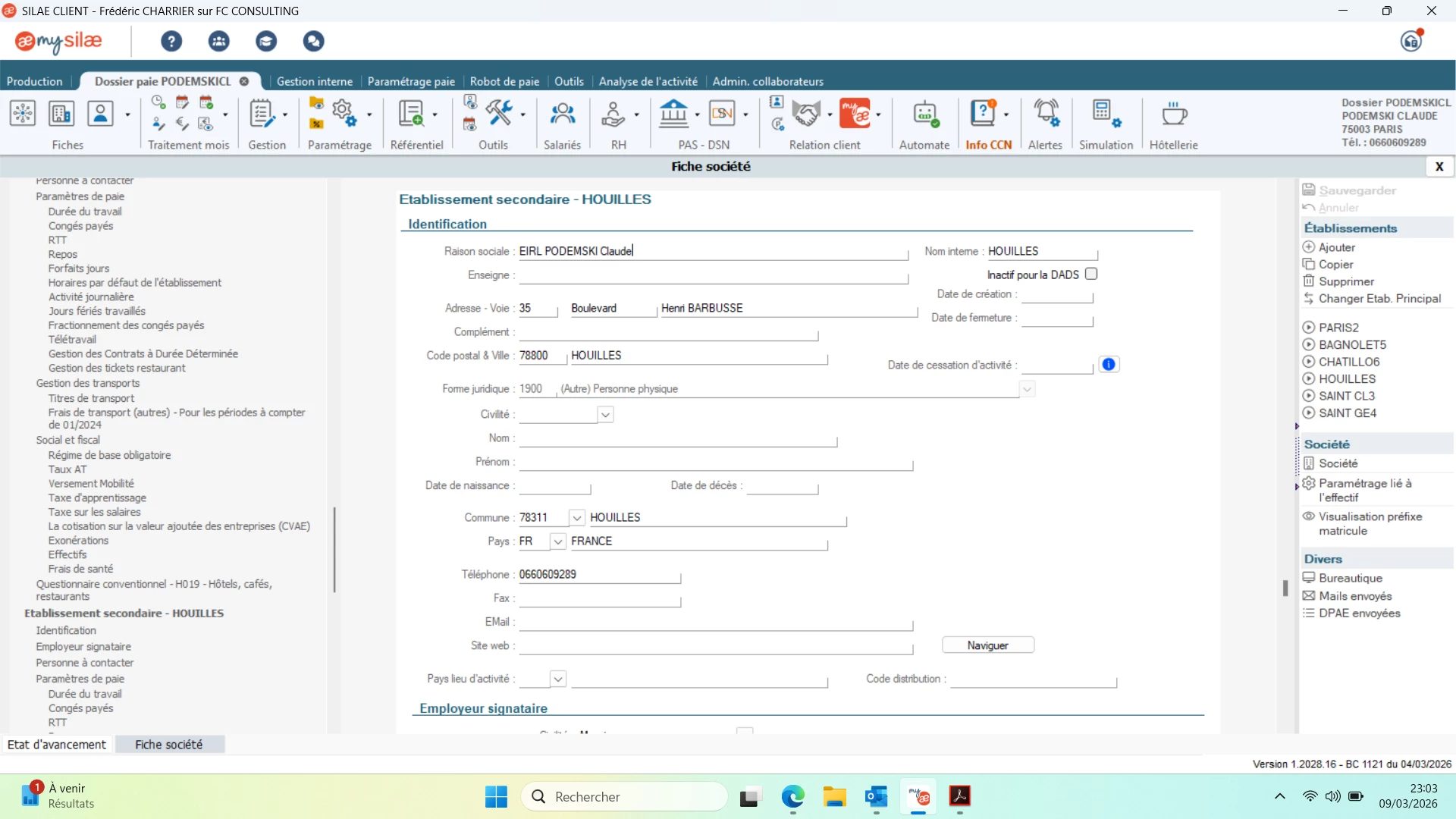Click the PAS - DSN bank icon
1456x819 pixels.
click(x=673, y=115)
